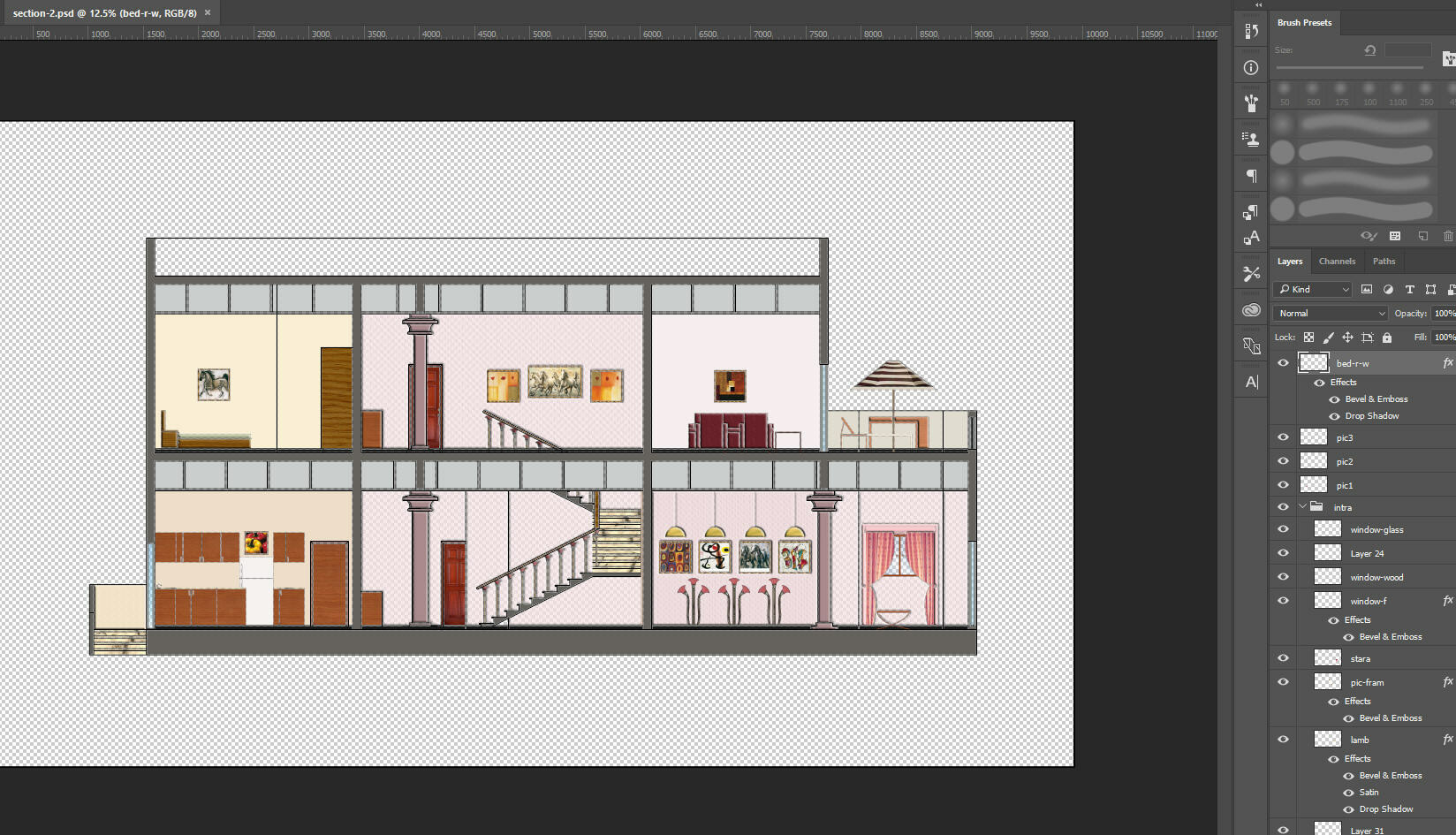Click the Lock all icon in Layers panel
Viewport: 1456px width, 835px height.
(1386, 338)
